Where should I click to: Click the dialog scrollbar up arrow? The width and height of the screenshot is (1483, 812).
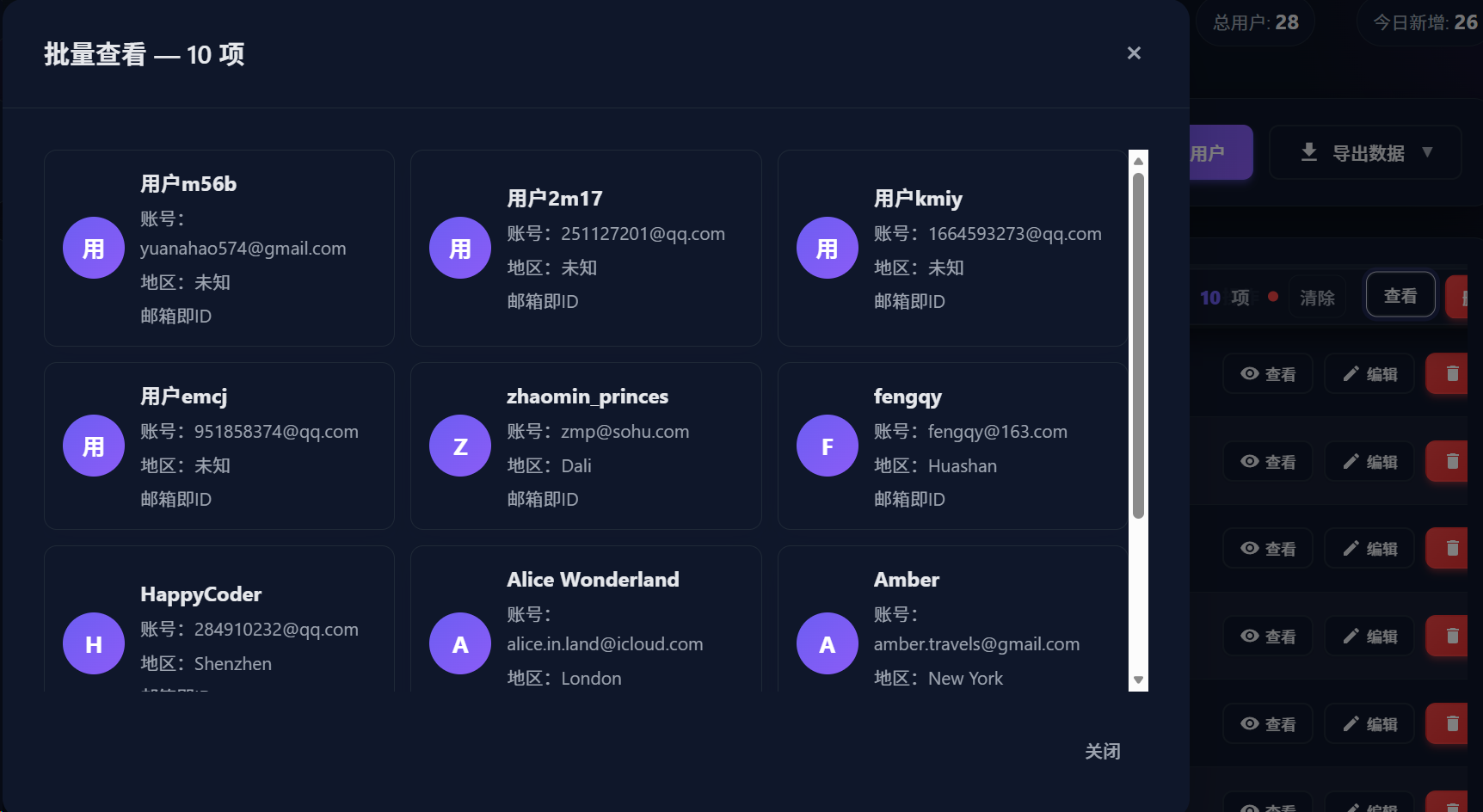coord(1138,161)
